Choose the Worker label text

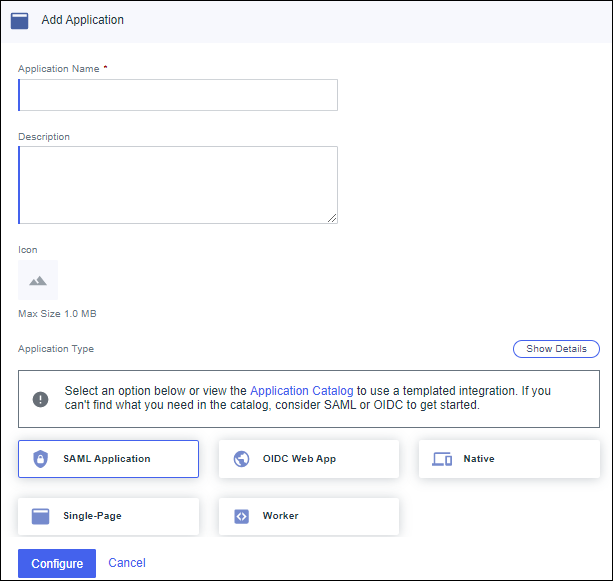pos(280,516)
